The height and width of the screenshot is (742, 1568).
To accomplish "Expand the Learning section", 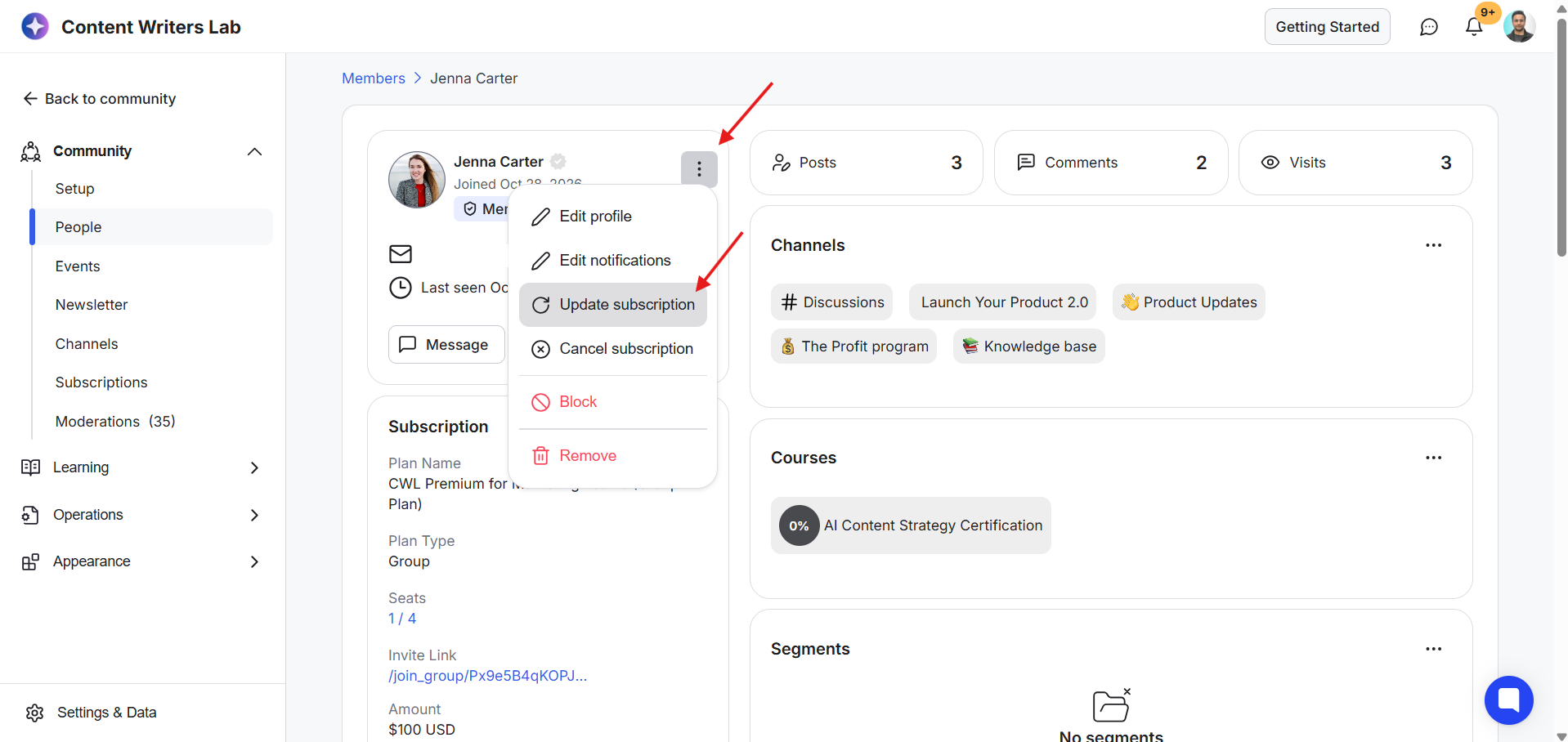I will [x=254, y=467].
